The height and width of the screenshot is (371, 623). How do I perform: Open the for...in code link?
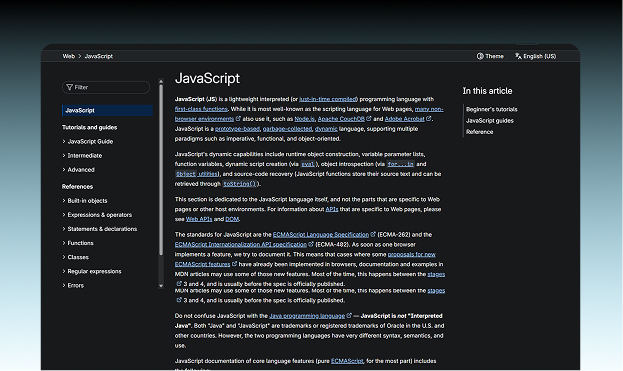[x=400, y=164]
